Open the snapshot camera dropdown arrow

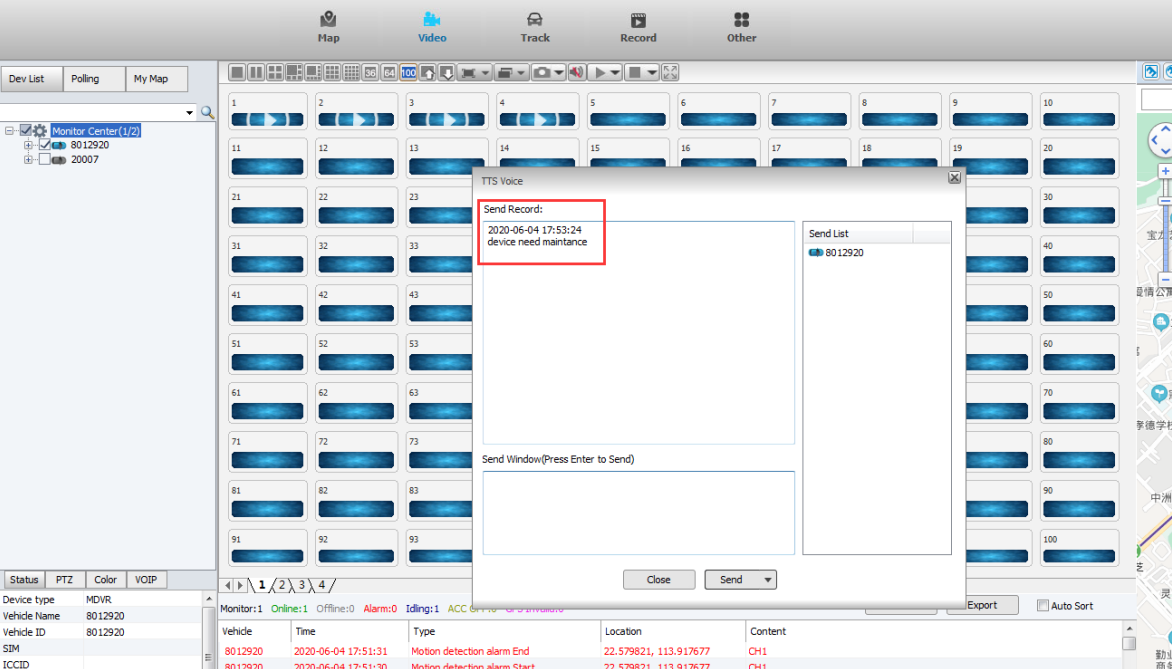(x=558, y=73)
